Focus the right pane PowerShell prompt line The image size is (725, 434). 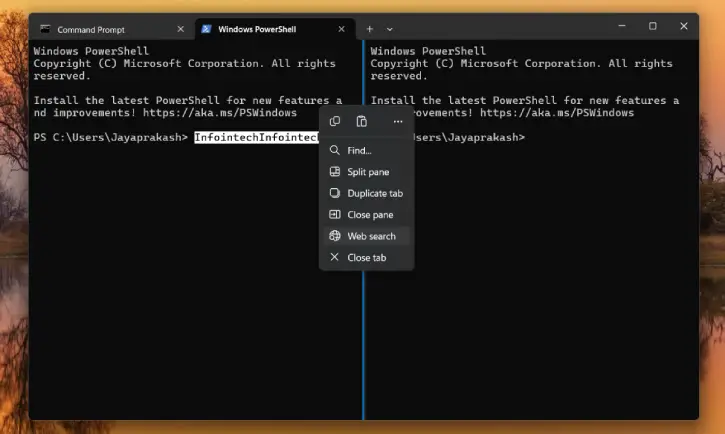click(x=530, y=137)
